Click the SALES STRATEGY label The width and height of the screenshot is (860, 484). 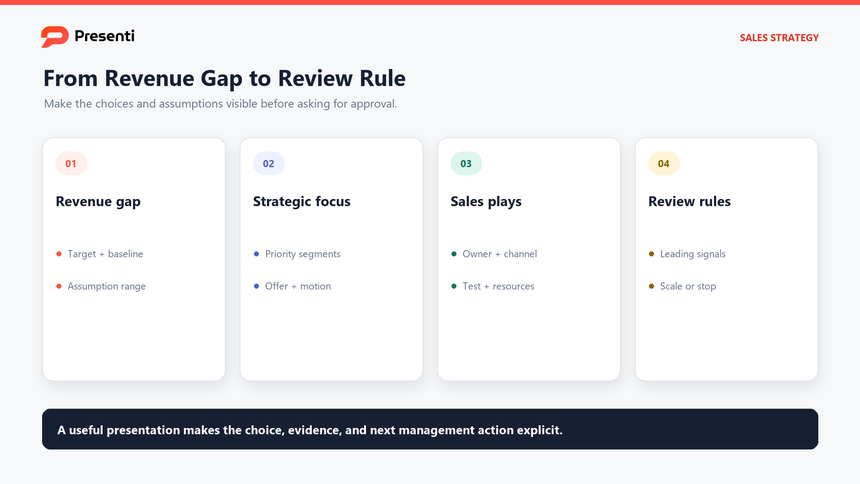pos(779,38)
